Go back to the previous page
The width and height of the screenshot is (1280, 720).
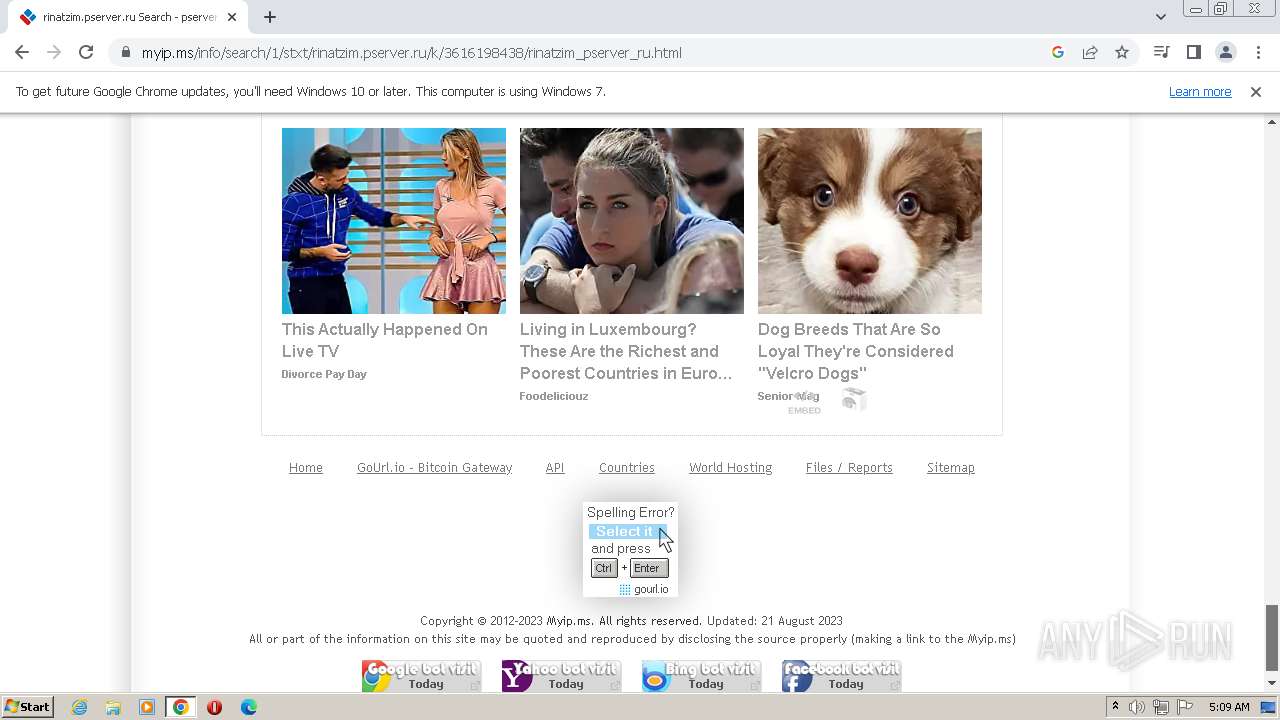[22, 53]
